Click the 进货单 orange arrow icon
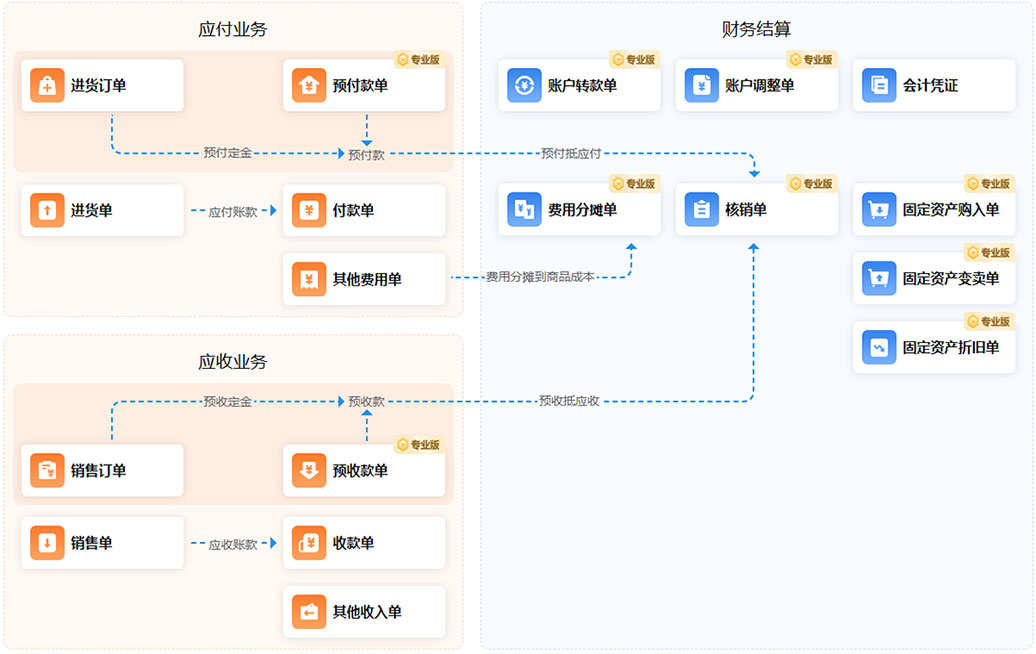This screenshot has width=1036, height=654. [47, 210]
